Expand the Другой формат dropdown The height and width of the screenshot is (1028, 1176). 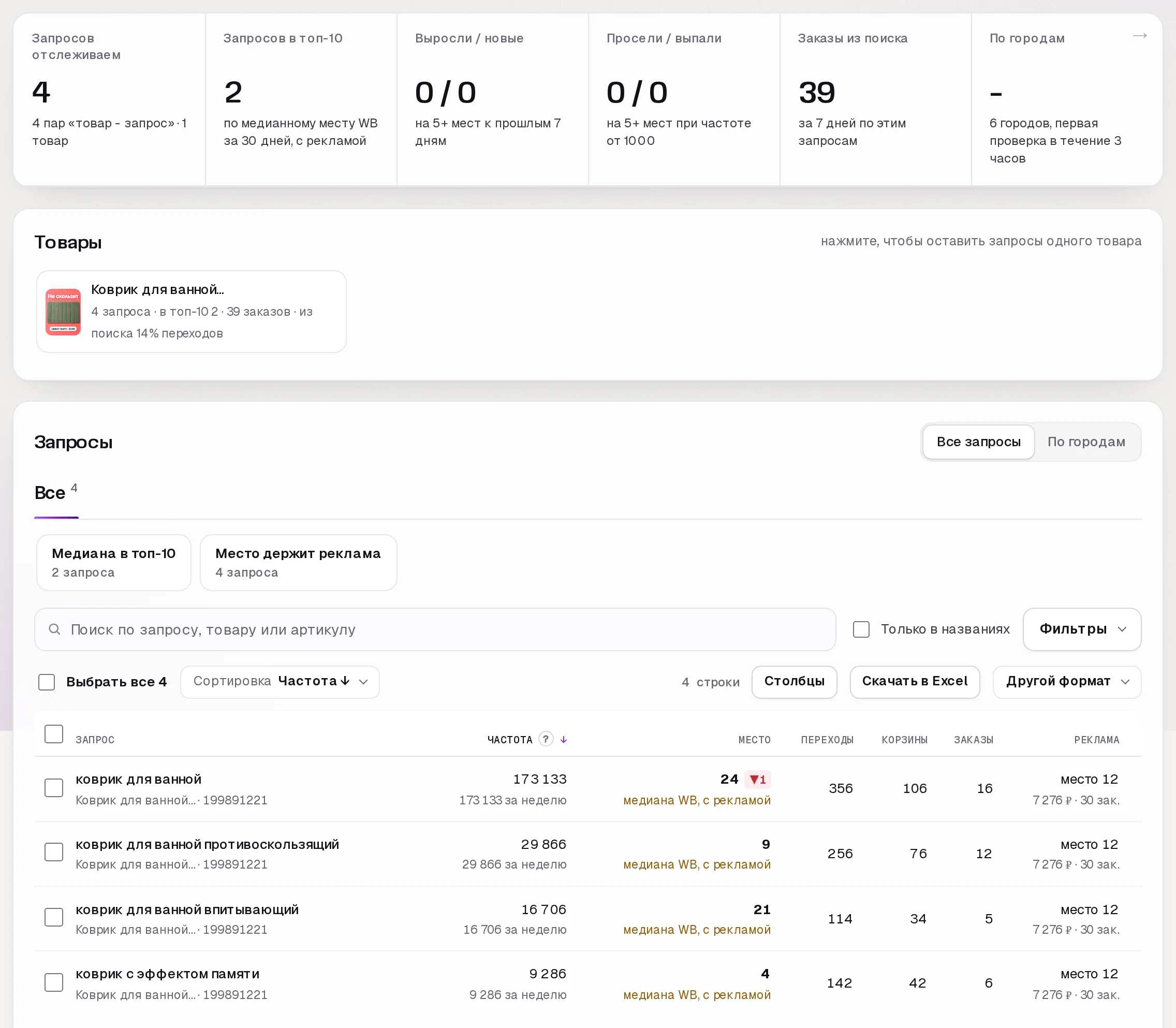tap(1067, 682)
